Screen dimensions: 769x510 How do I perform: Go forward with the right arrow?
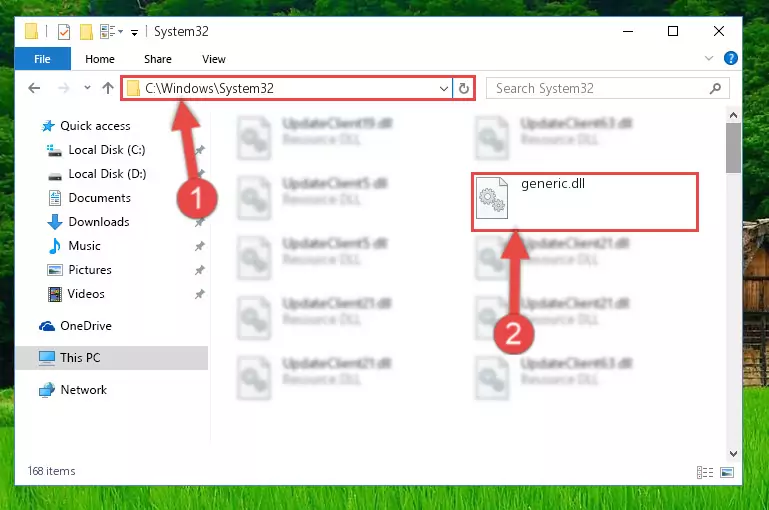tap(64, 88)
